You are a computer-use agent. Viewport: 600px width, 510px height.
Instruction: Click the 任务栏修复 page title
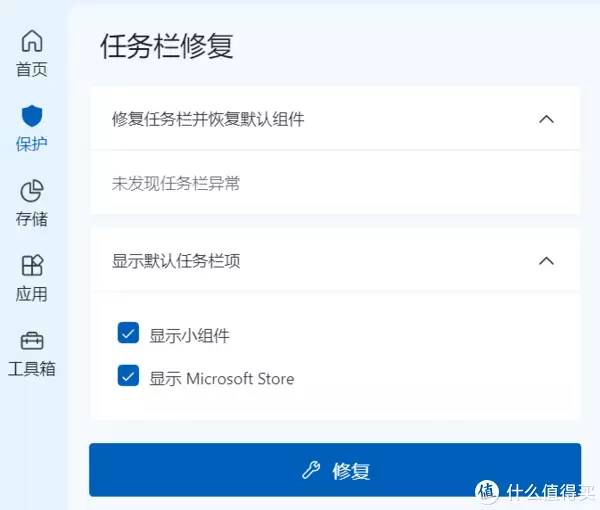(167, 46)
